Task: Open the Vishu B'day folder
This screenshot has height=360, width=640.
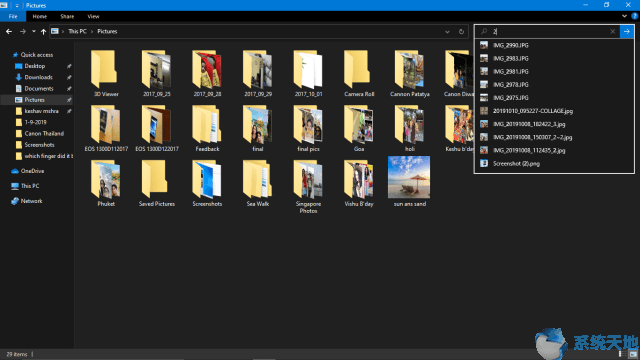Action: 359,183
